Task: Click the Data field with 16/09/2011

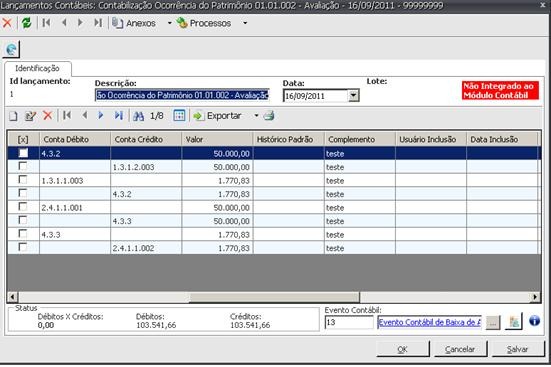Action: click(316, 96)
